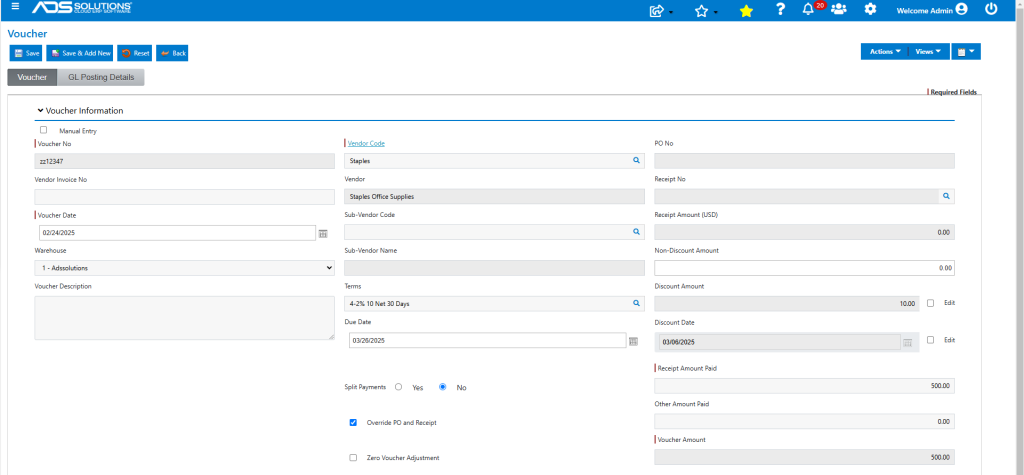Open the users group icon
The image size is (1024, 475).
click(839, 10)
